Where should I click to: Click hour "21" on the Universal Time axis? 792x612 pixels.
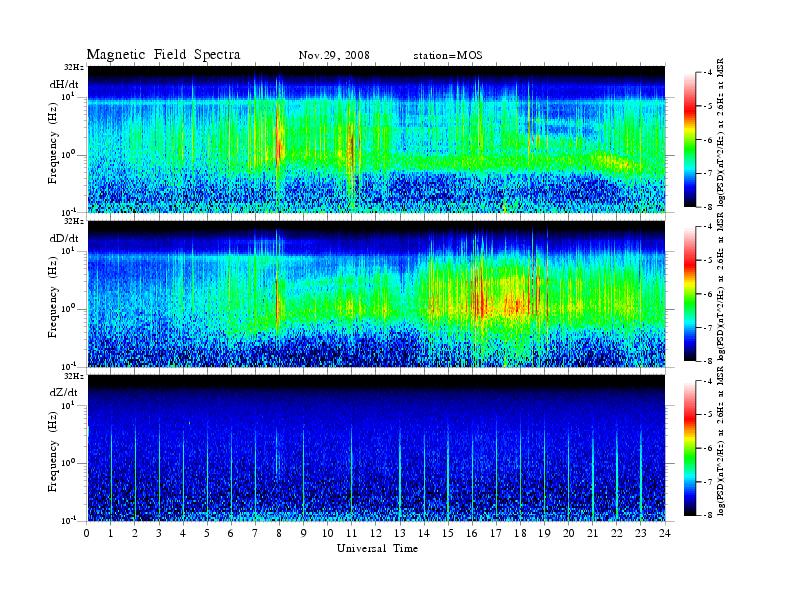tap(592, 533)
